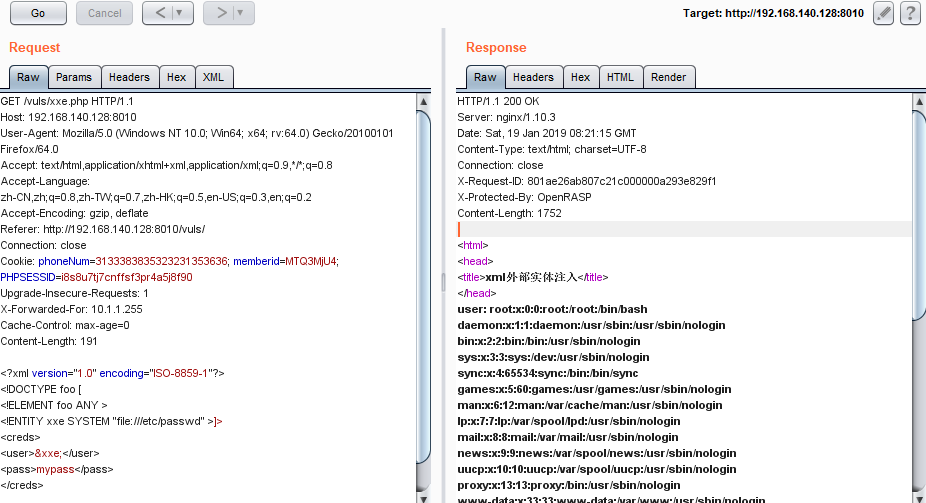This screenshot has height=503, width=926.
Task: Click the 'Content-Length: 1752' response header
Action: click(x=509, y=213)
